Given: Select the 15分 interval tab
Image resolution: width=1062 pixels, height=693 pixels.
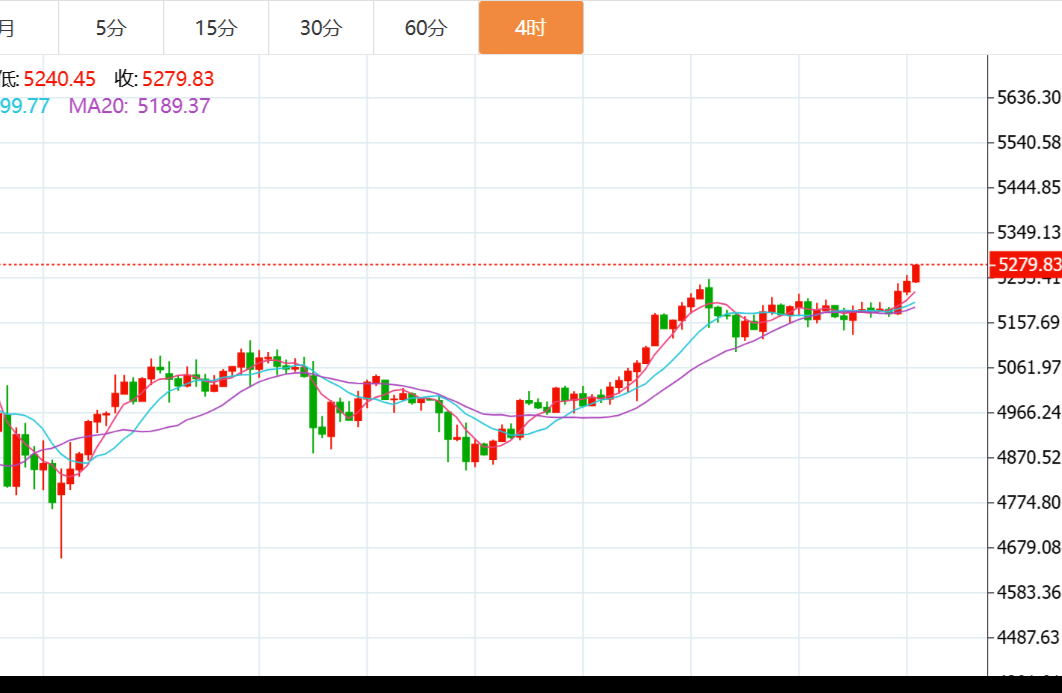Looking at the screenshot, I should point(216,28).
